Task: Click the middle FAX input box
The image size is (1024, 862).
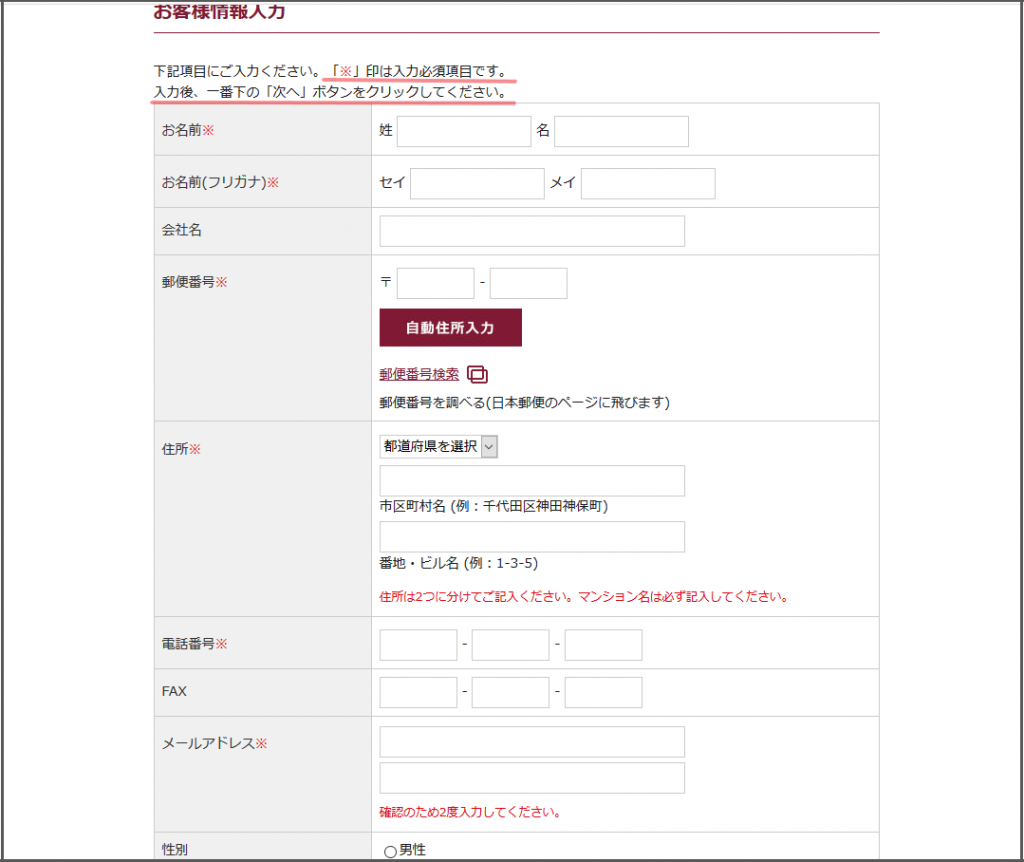Action: coord(510,692)
